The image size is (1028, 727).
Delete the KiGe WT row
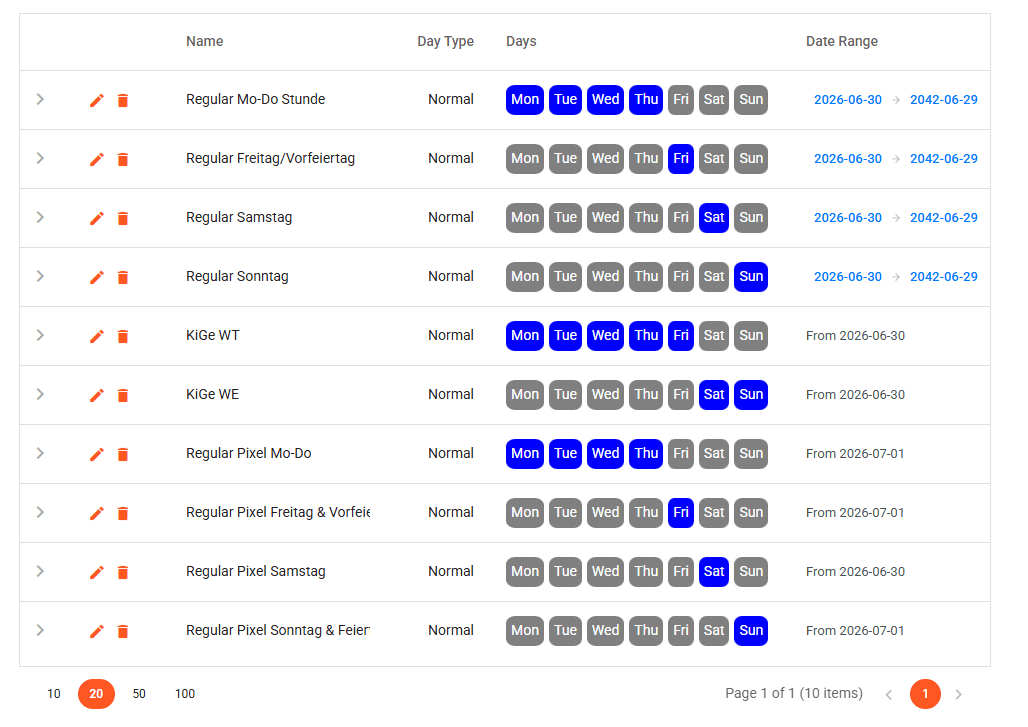click(x=123, y=336)
